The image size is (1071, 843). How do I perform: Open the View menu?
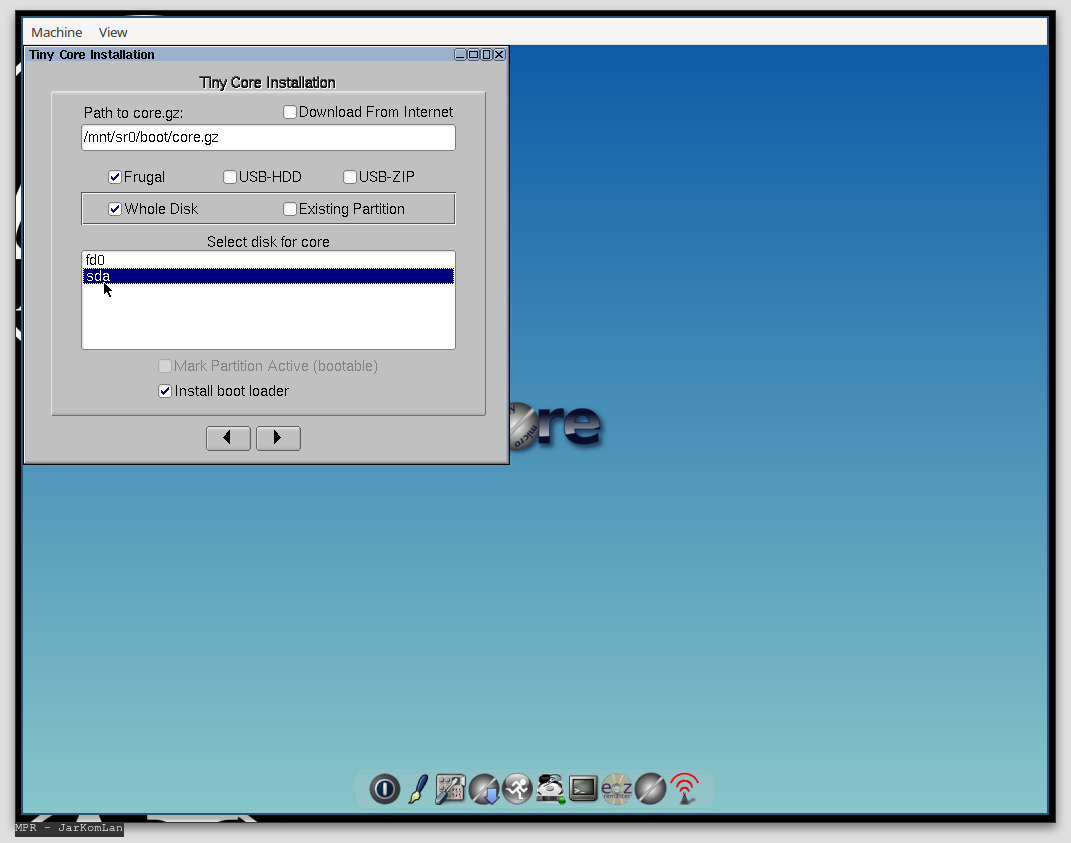[112, 32]
